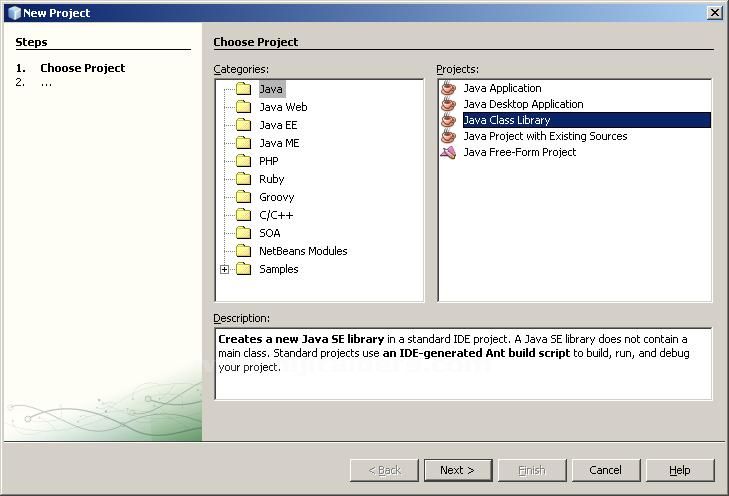This screenshot has width=729, height=496.
Task: Click the Java ME folder icon
Action: pyautogui.click(x=243, y=143)
